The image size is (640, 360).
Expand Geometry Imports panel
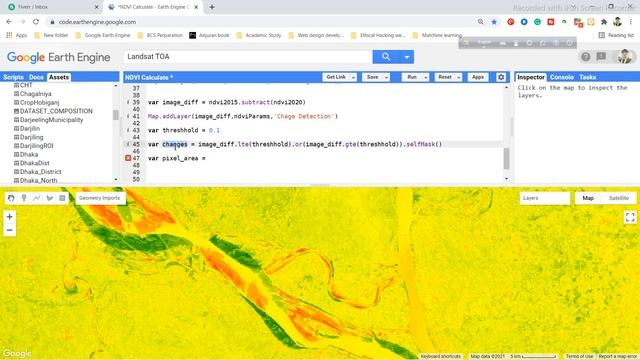(100, 198)
